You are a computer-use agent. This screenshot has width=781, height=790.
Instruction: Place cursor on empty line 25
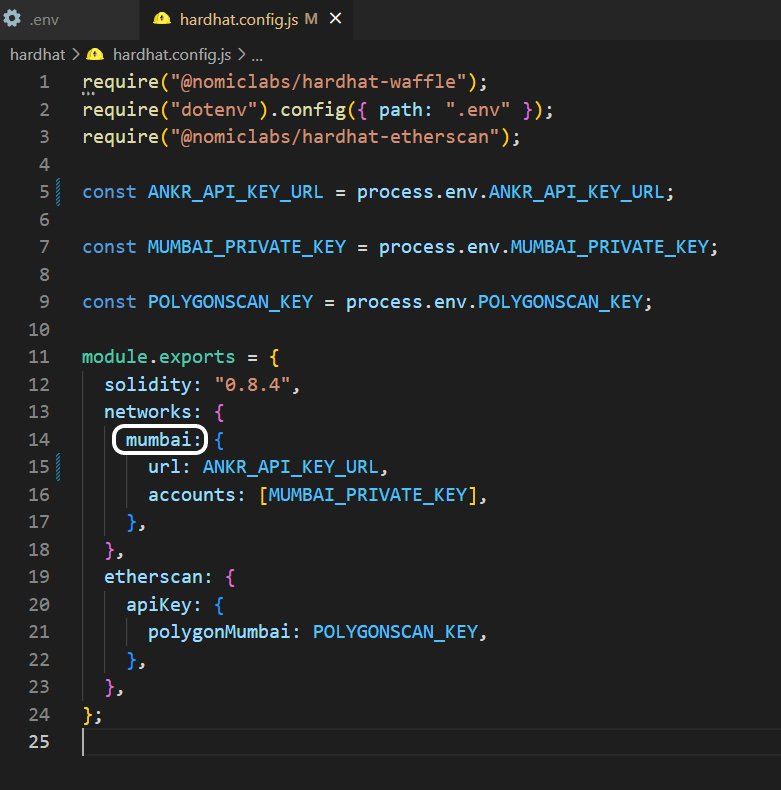point(431,742)
